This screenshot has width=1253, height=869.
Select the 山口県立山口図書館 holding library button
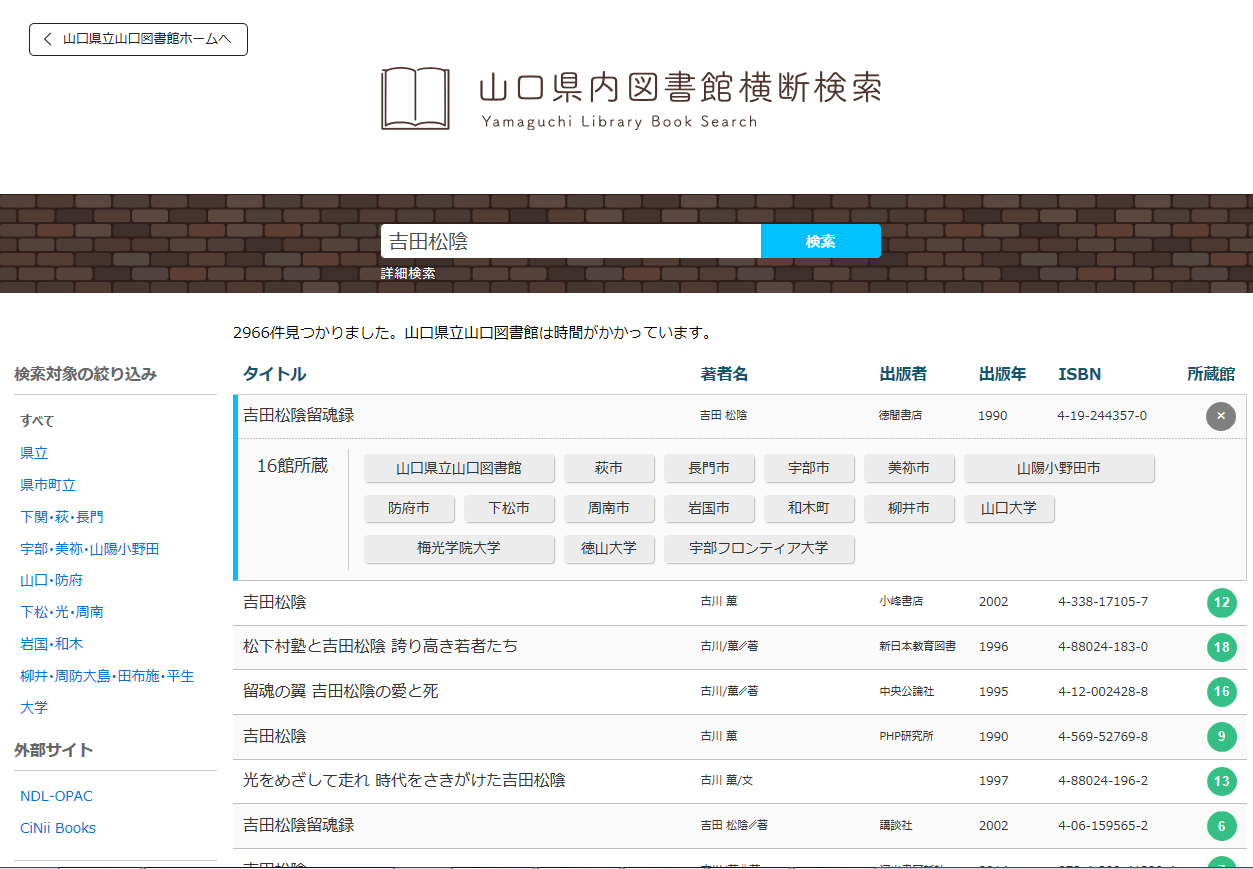(x=459, y=468)
